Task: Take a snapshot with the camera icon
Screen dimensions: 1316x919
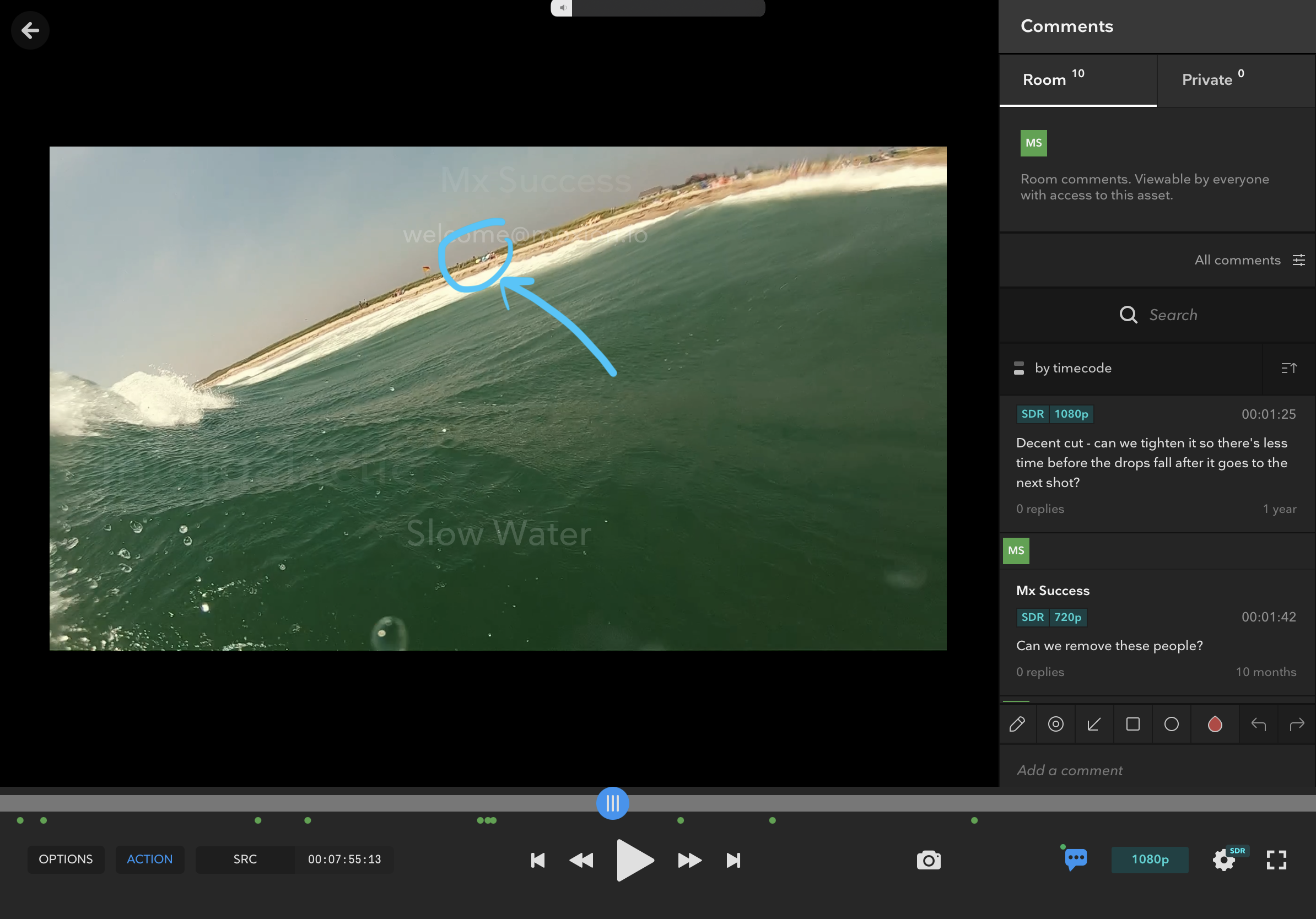Action: 928,859
